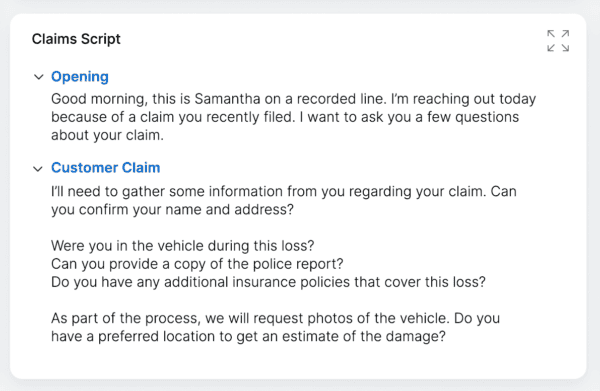Click the Claims Script panel title
The height and width of the screenshot is (391, 600).
click(76, 39)
